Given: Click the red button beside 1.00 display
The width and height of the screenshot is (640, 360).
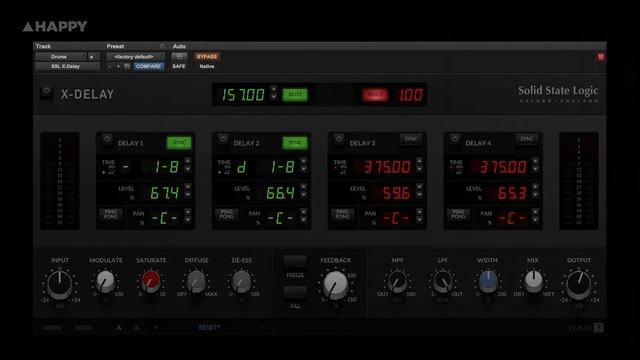Looking at the screenshot, I should click(375, 95).
